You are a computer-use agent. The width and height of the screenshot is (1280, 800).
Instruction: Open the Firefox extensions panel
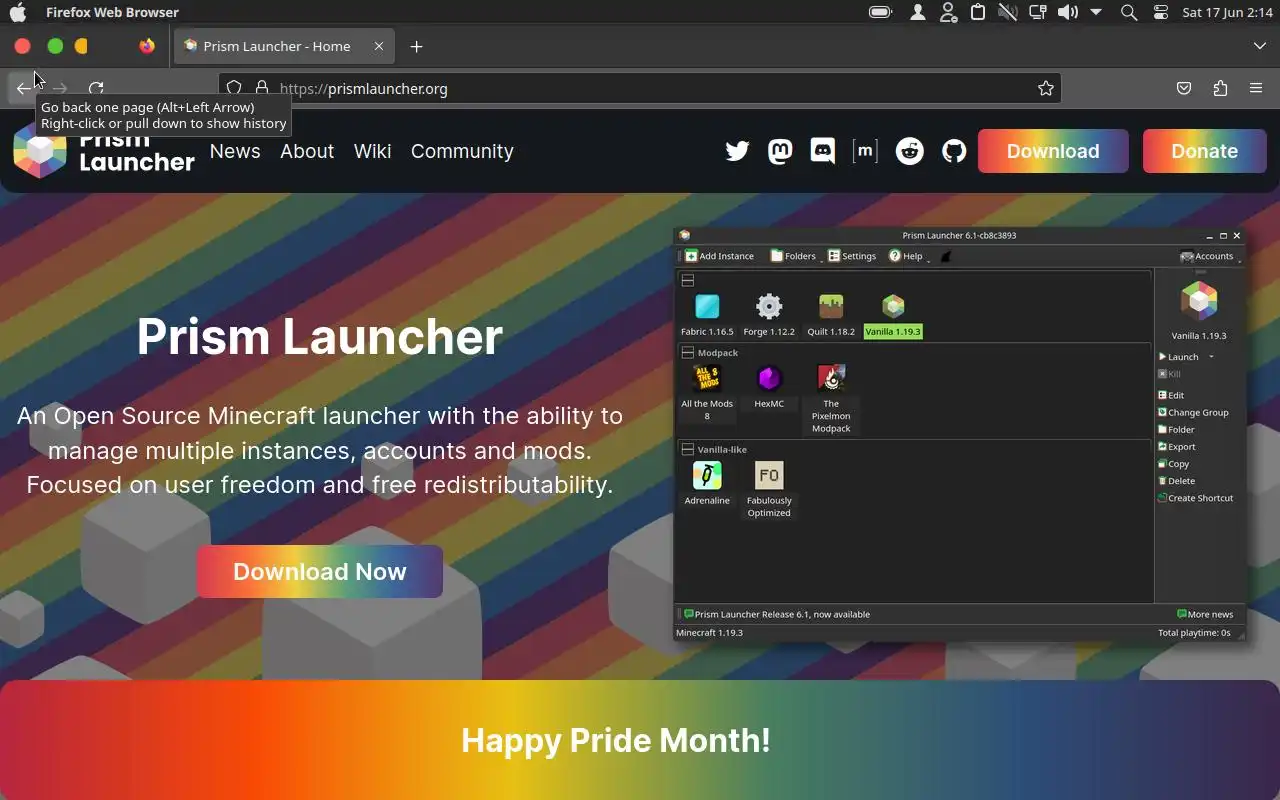coord(1220,88)
